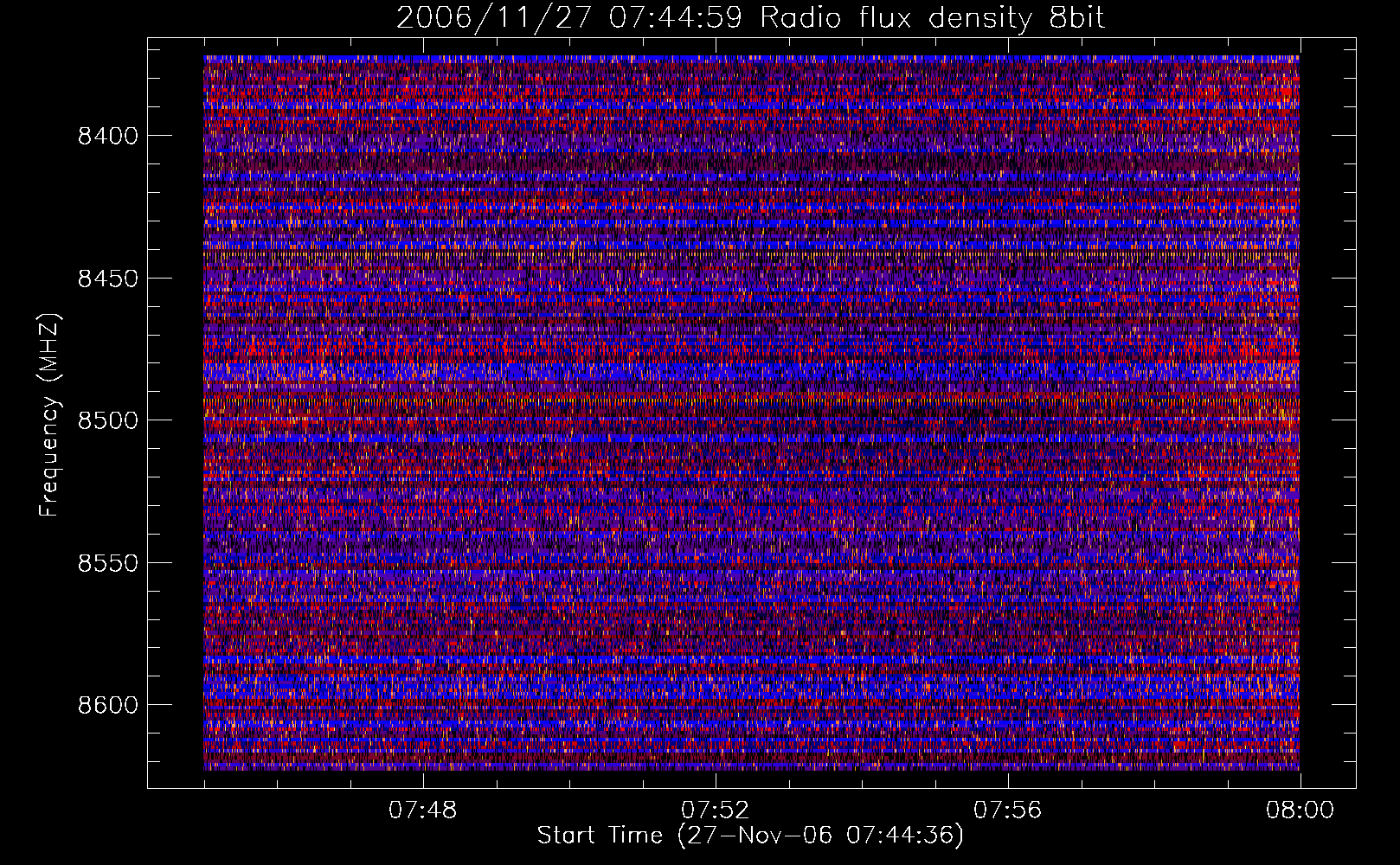Screen dimensions: 1400x865
Task: Click the 07:48 time tick label
Action: click(423, 811)
